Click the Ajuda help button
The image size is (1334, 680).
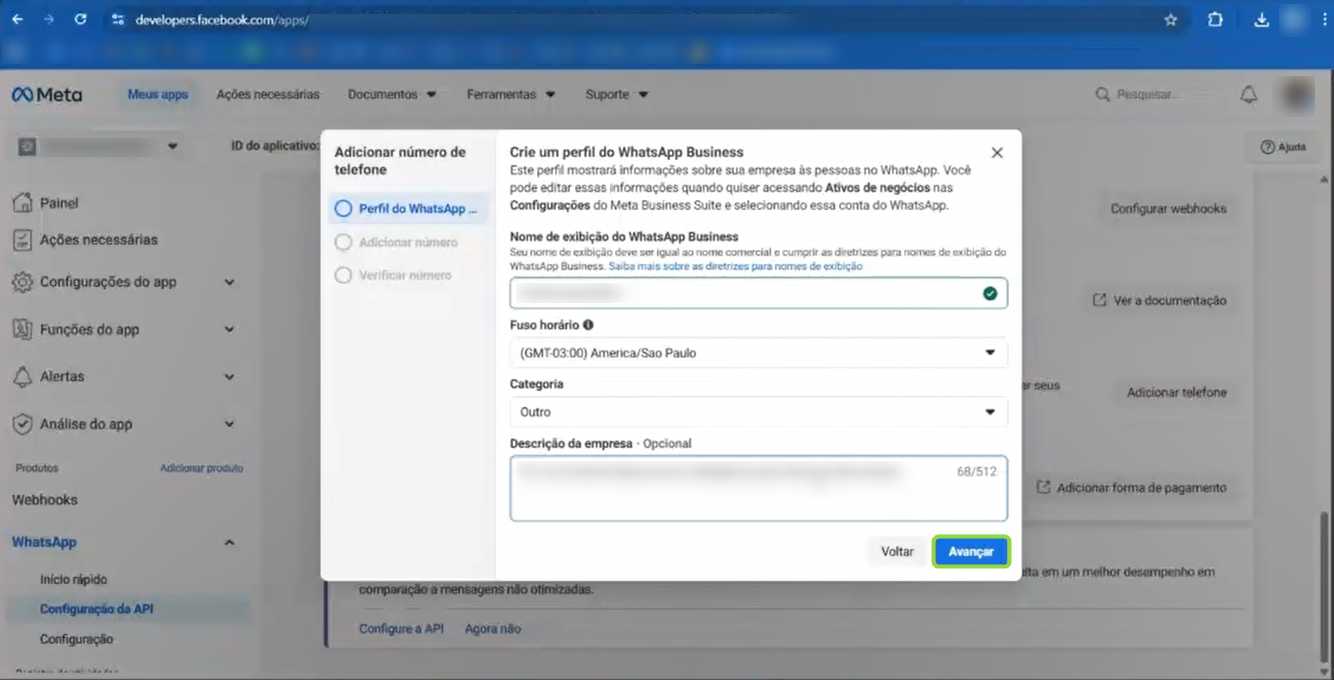click(x=1283, y=147)
